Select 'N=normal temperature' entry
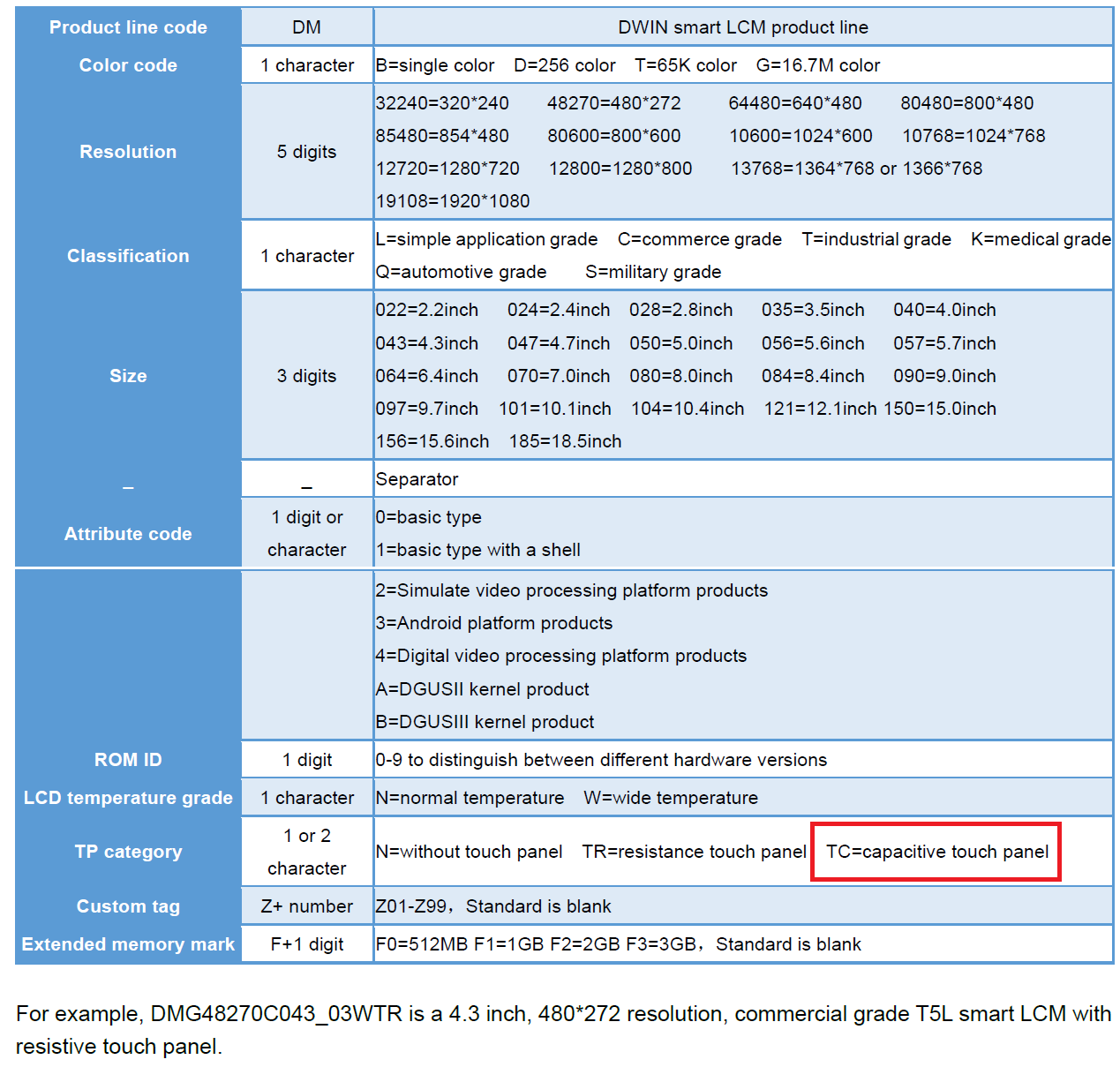Screen dimensions: 1120x1067 point(470,798)
